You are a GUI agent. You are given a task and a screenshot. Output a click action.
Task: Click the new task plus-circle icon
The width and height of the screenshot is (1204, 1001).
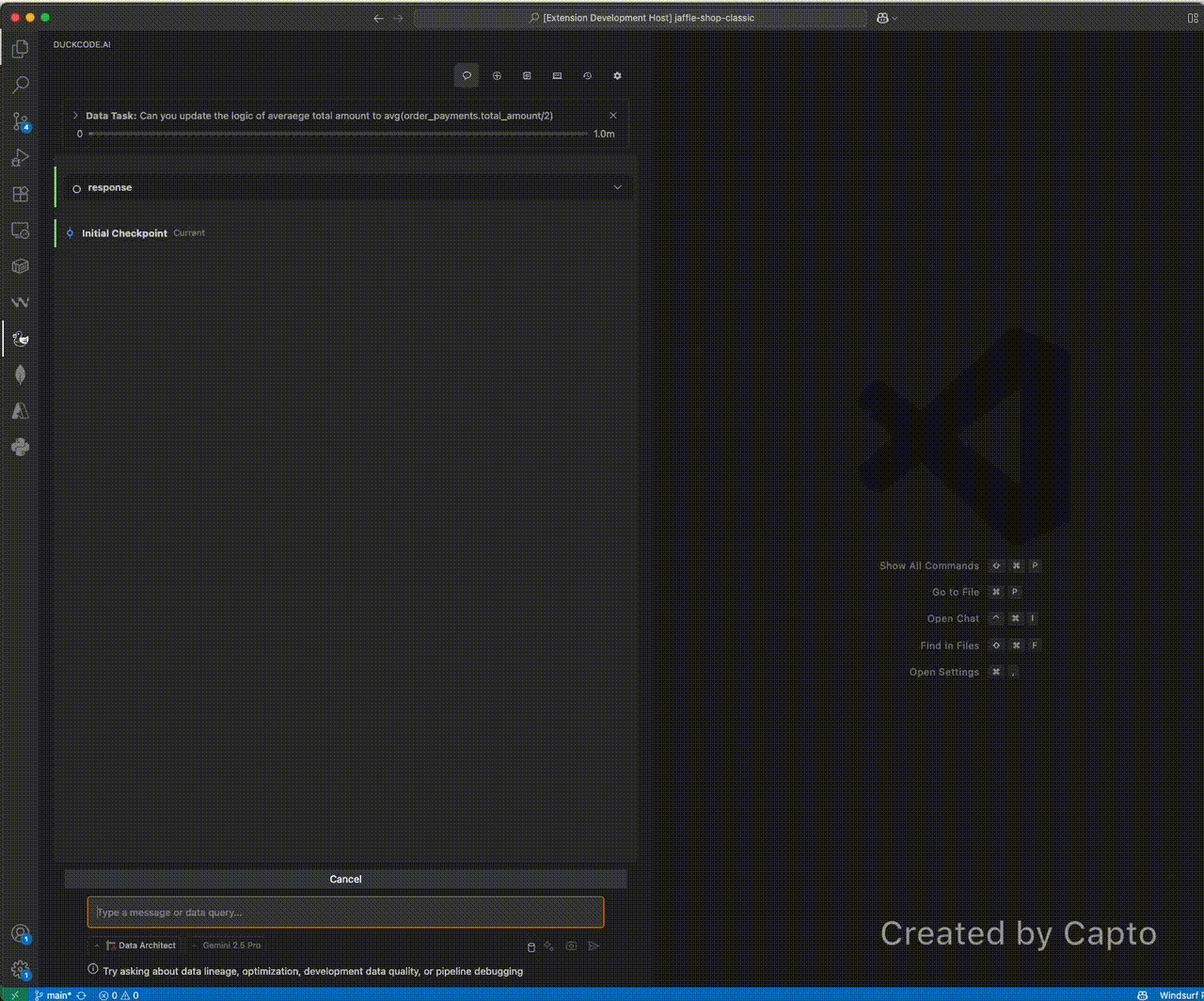click(x=497, y=75)
